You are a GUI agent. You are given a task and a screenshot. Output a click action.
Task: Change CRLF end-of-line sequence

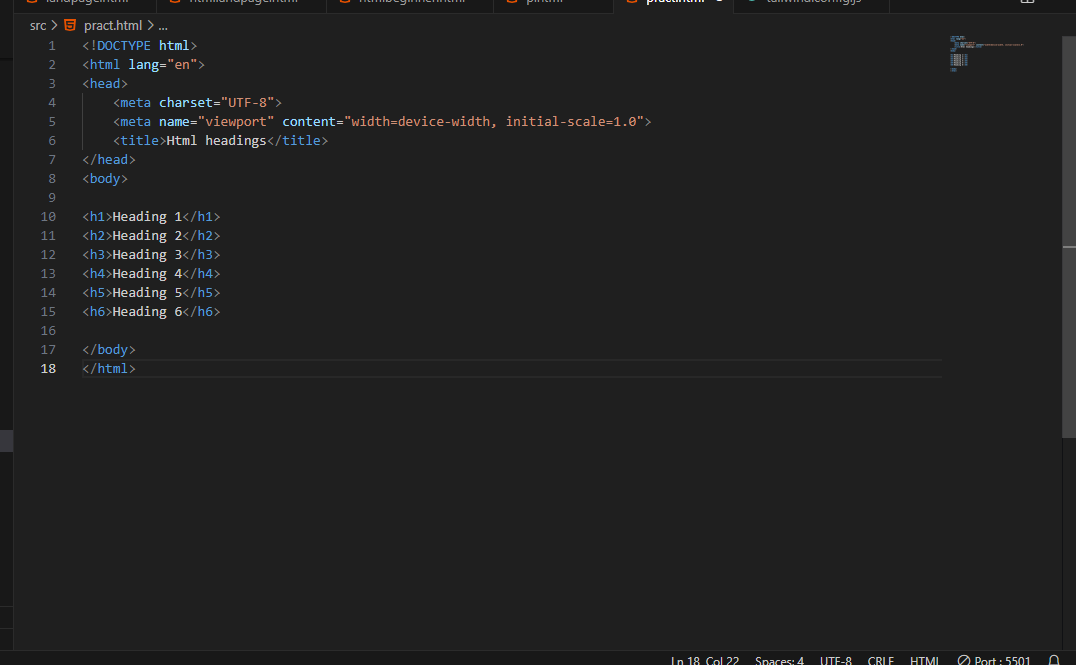pyautogui.click(x=880, y=660)
